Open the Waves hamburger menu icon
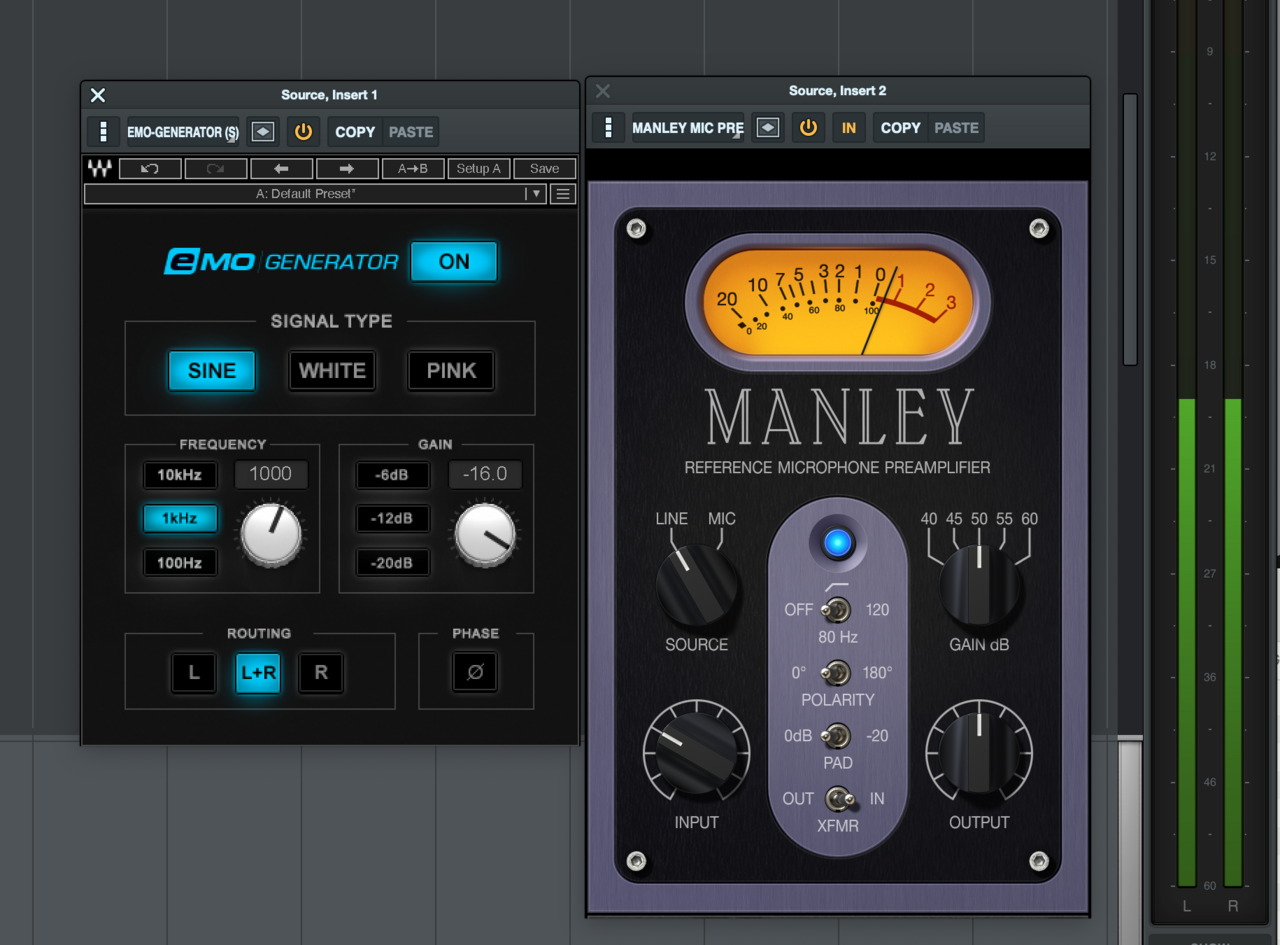Image resolution: width=1280 pixels, height=945 pixels. [564, 194]
